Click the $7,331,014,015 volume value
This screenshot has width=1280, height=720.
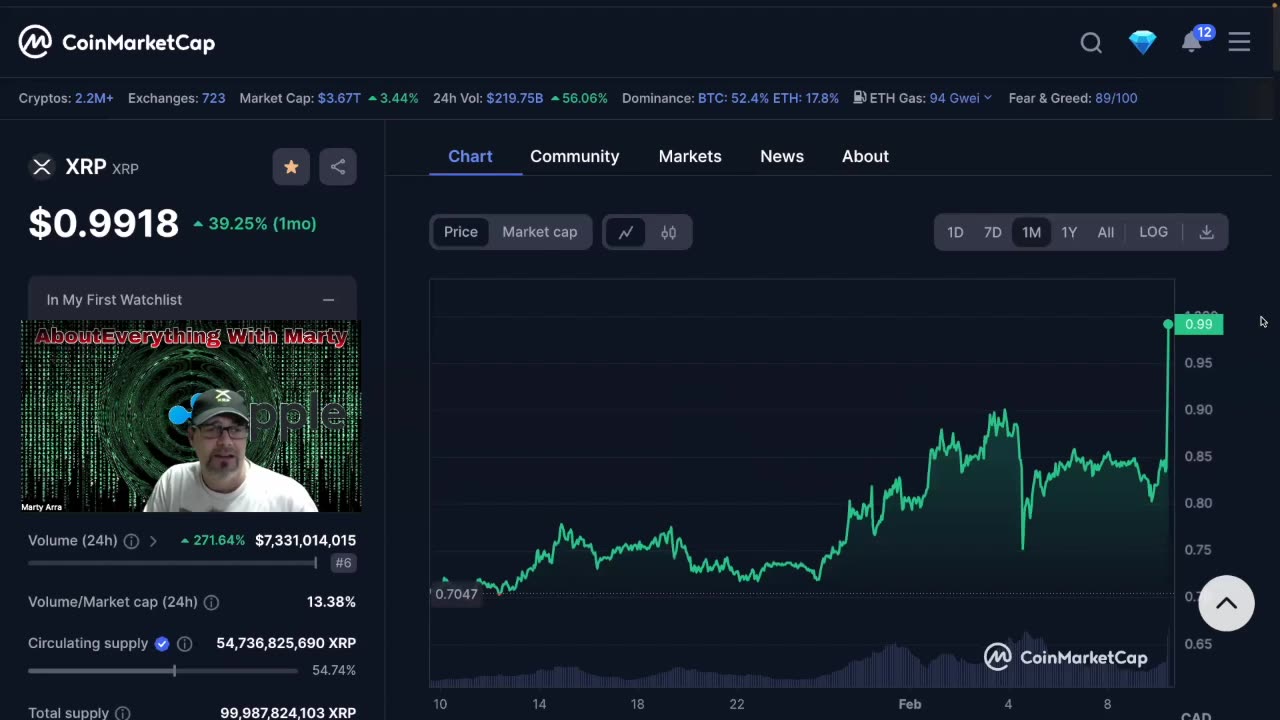(305, 541)
